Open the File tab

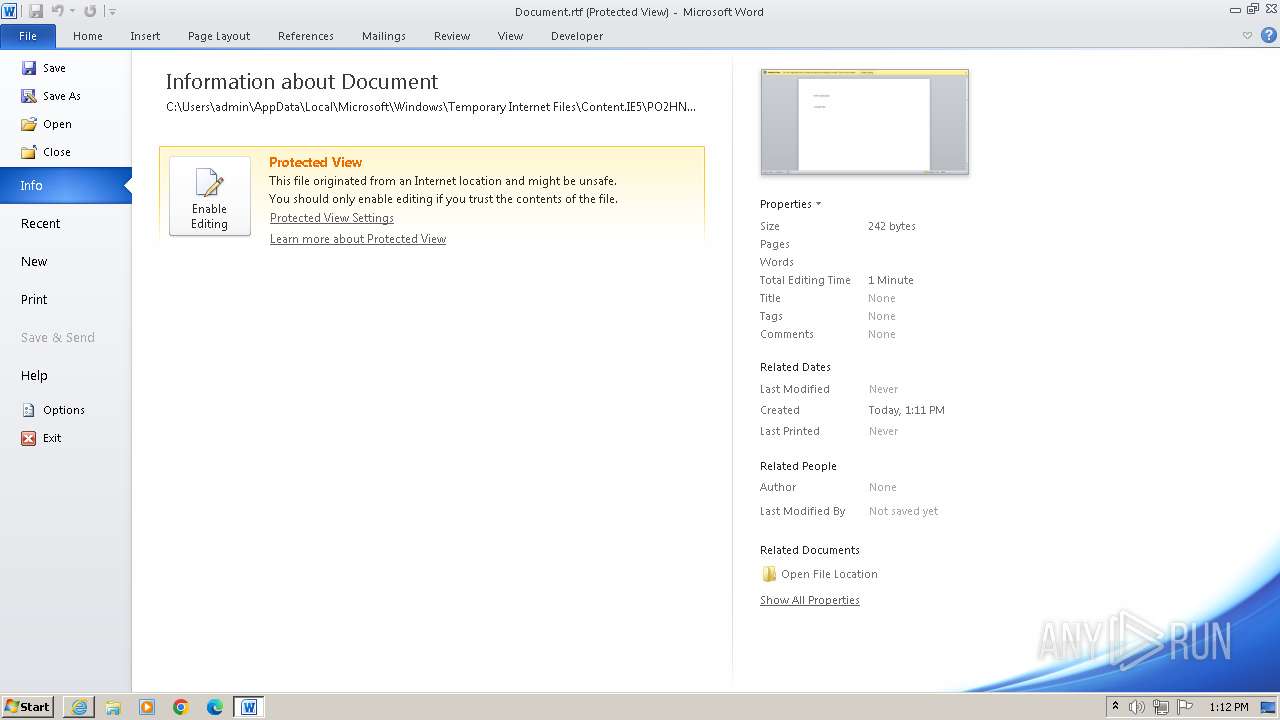[28, 36]
